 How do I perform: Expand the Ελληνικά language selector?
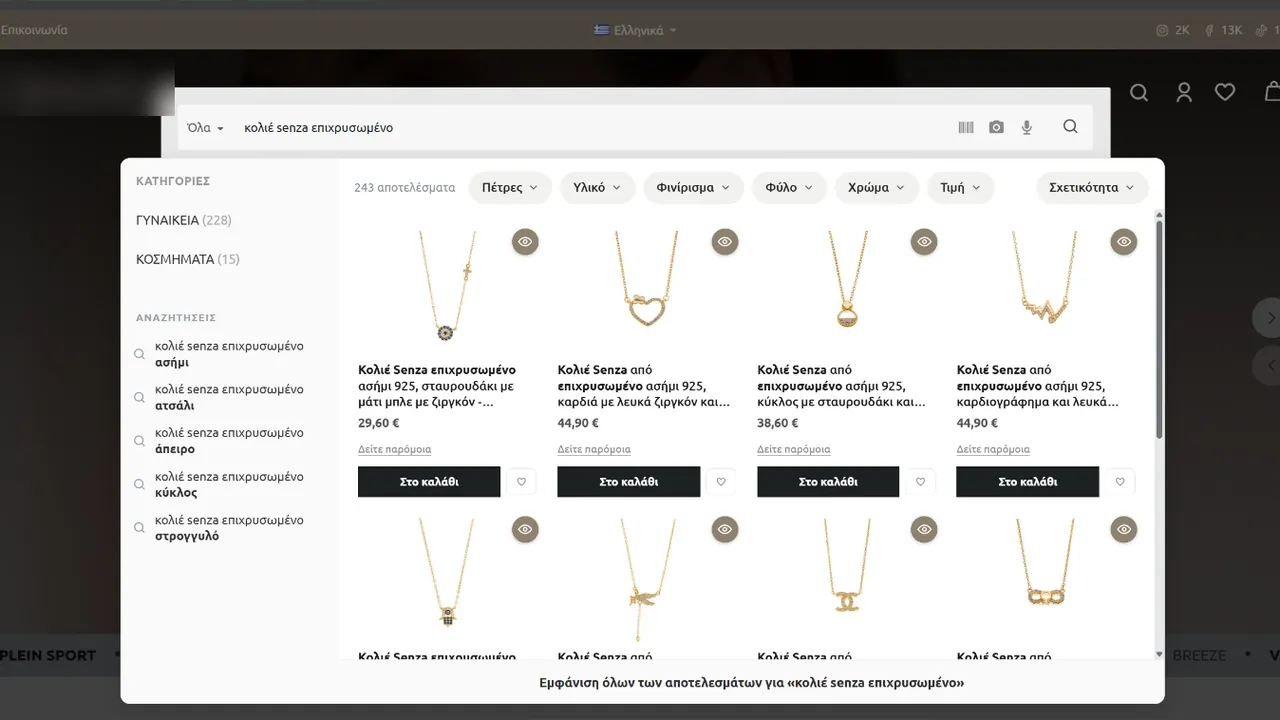[636, 30]
